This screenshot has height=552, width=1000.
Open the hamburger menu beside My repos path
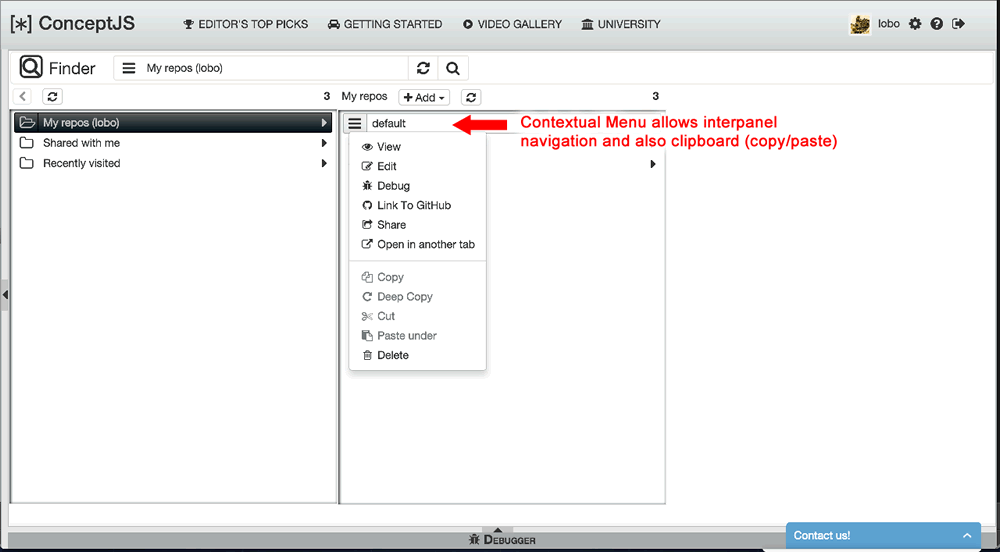point(129,68)
